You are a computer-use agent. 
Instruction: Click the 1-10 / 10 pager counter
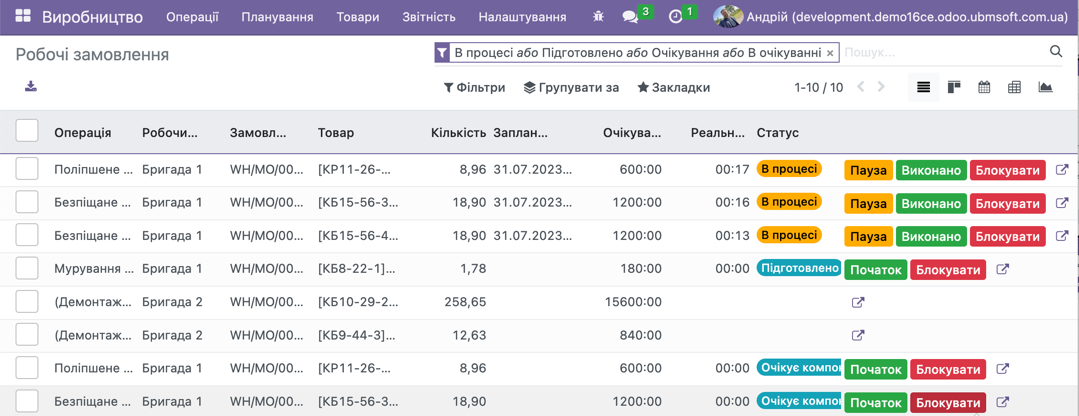click(x=818, y=87)
